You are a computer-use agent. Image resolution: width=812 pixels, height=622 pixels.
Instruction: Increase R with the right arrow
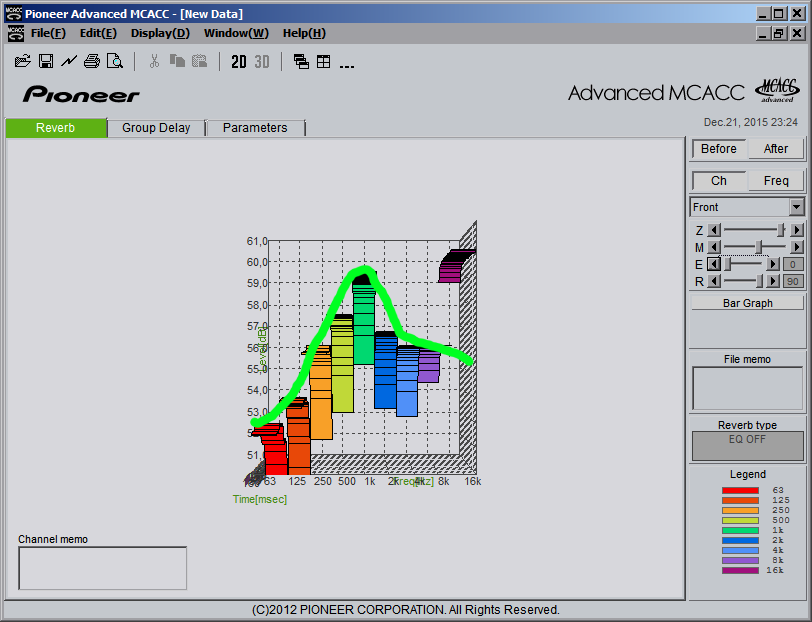point(773,281)
